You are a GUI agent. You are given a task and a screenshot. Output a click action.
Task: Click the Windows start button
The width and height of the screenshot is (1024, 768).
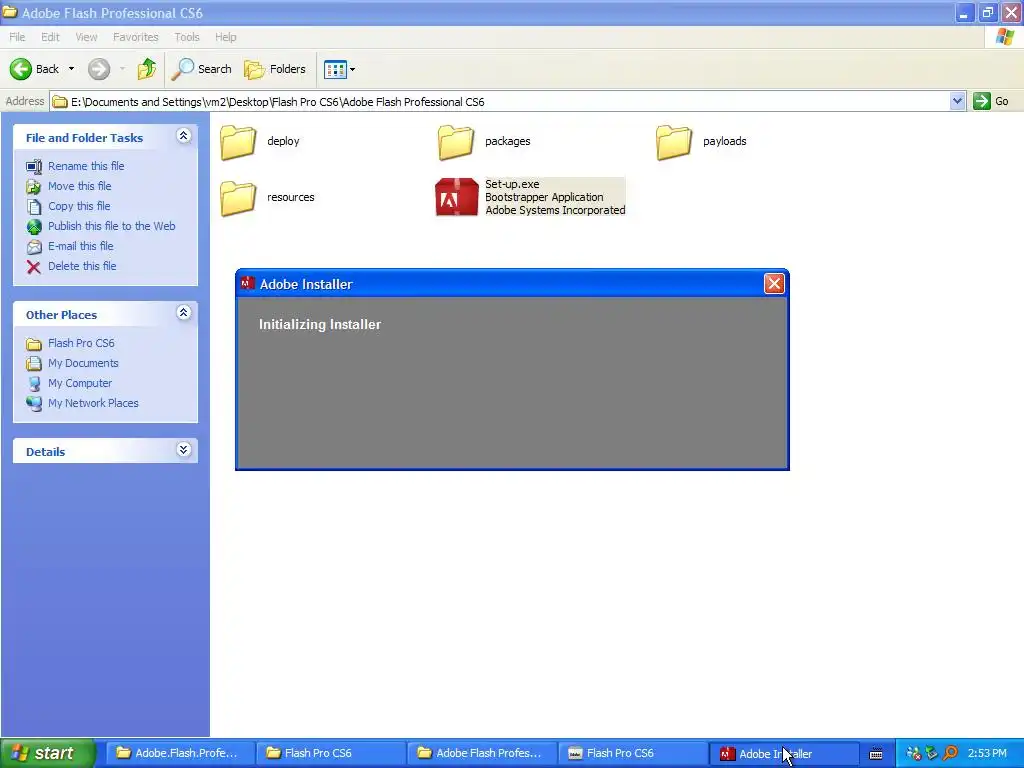click(x=48, y=753)
